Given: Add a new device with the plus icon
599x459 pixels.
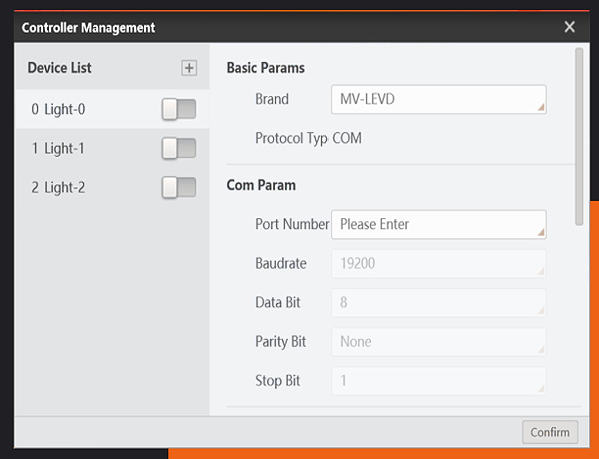Looking at the screenshot, I should coord(189,68).
